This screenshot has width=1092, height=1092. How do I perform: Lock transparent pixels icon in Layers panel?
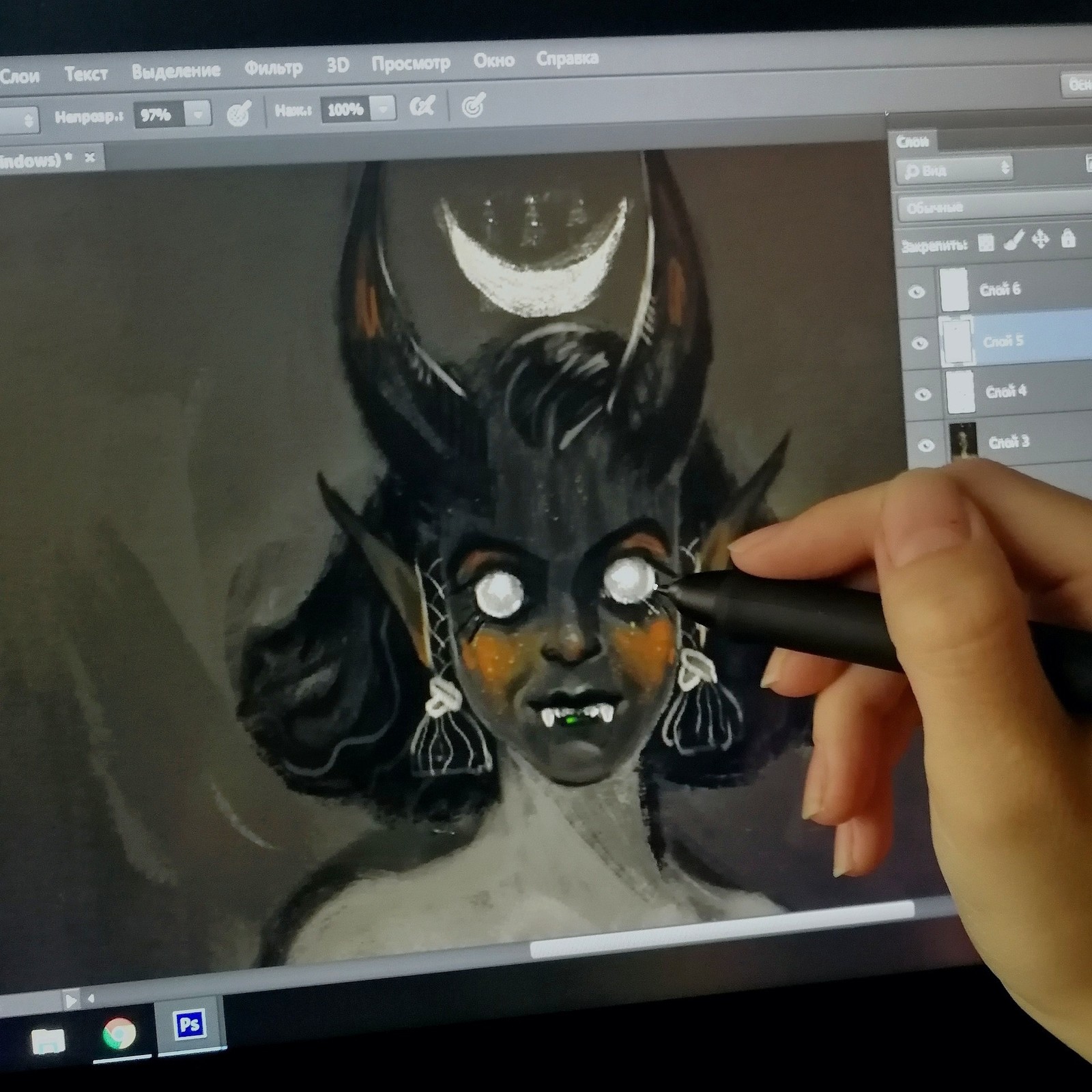(986, 243)
